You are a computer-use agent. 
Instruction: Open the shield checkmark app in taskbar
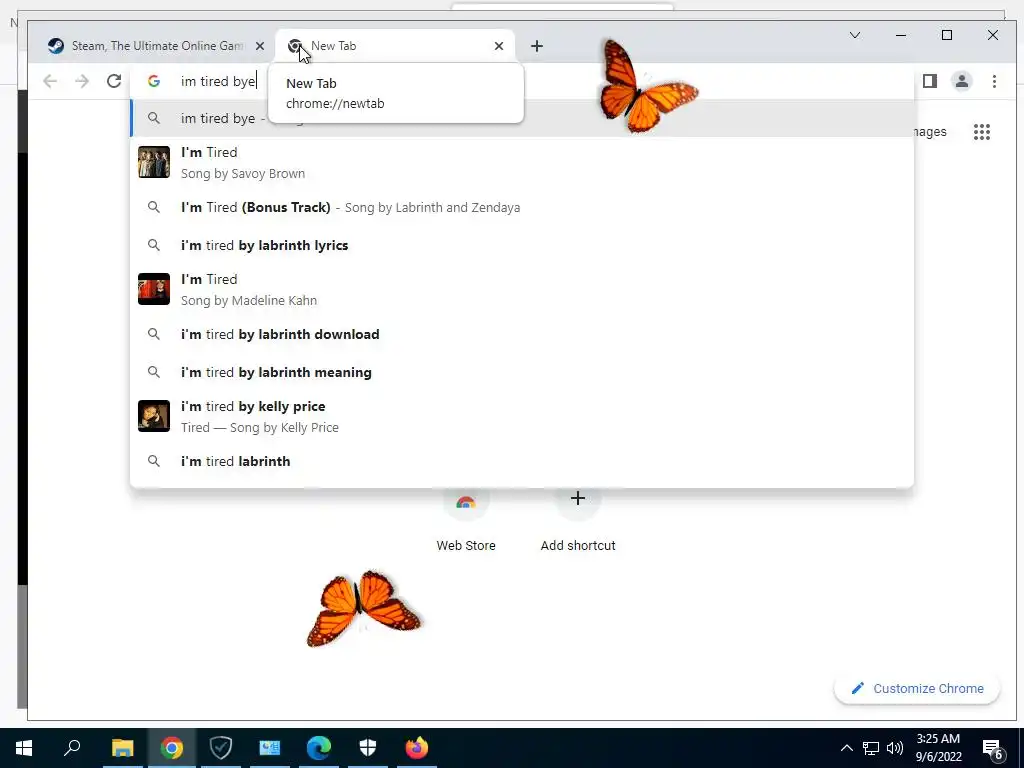point(221,748)
